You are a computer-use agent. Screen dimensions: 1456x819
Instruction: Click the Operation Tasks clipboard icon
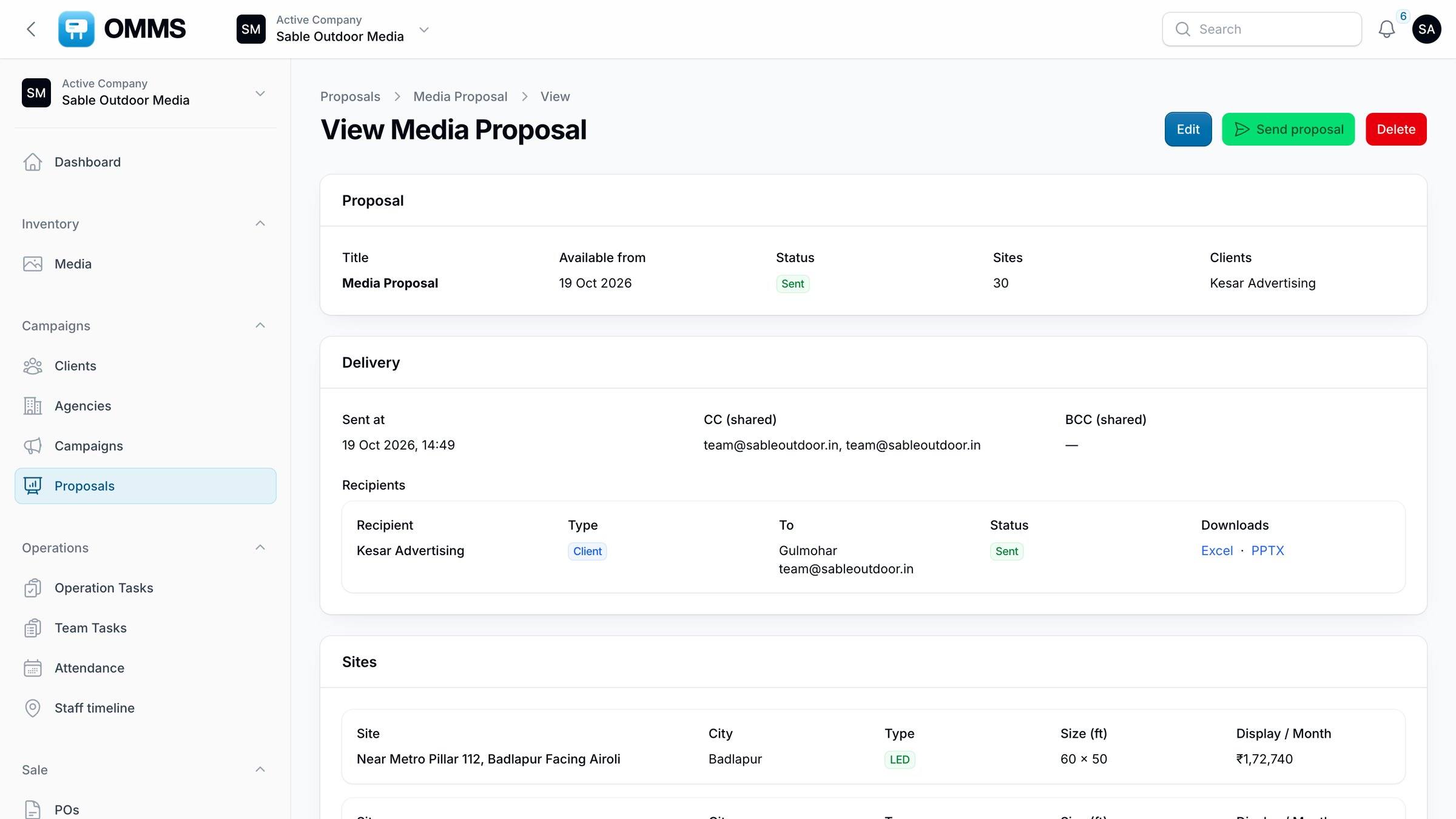(x=33, y=588)
